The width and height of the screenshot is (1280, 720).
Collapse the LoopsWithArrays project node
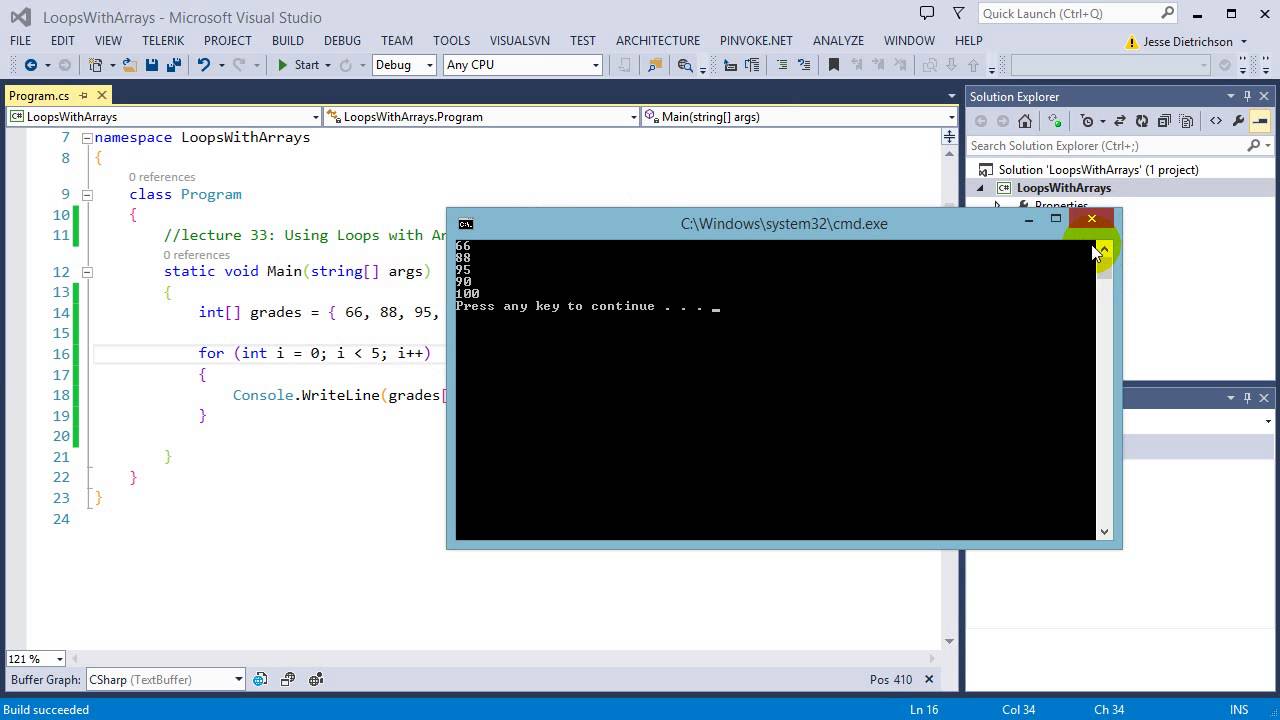[981, 188]
